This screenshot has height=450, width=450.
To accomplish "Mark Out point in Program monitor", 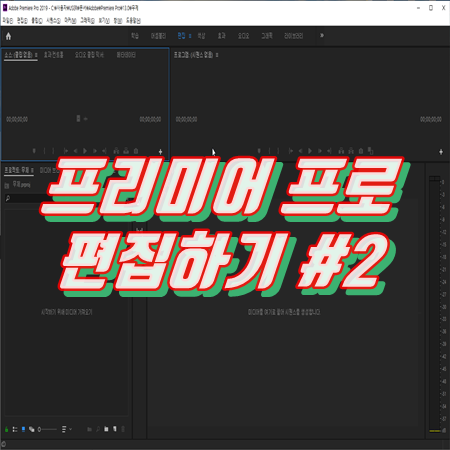I will (278, 151).
